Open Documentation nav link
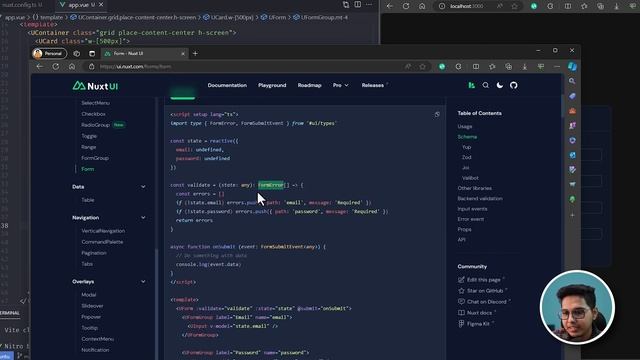The width and height of the screenshot is (640, 360). [227, 85]
